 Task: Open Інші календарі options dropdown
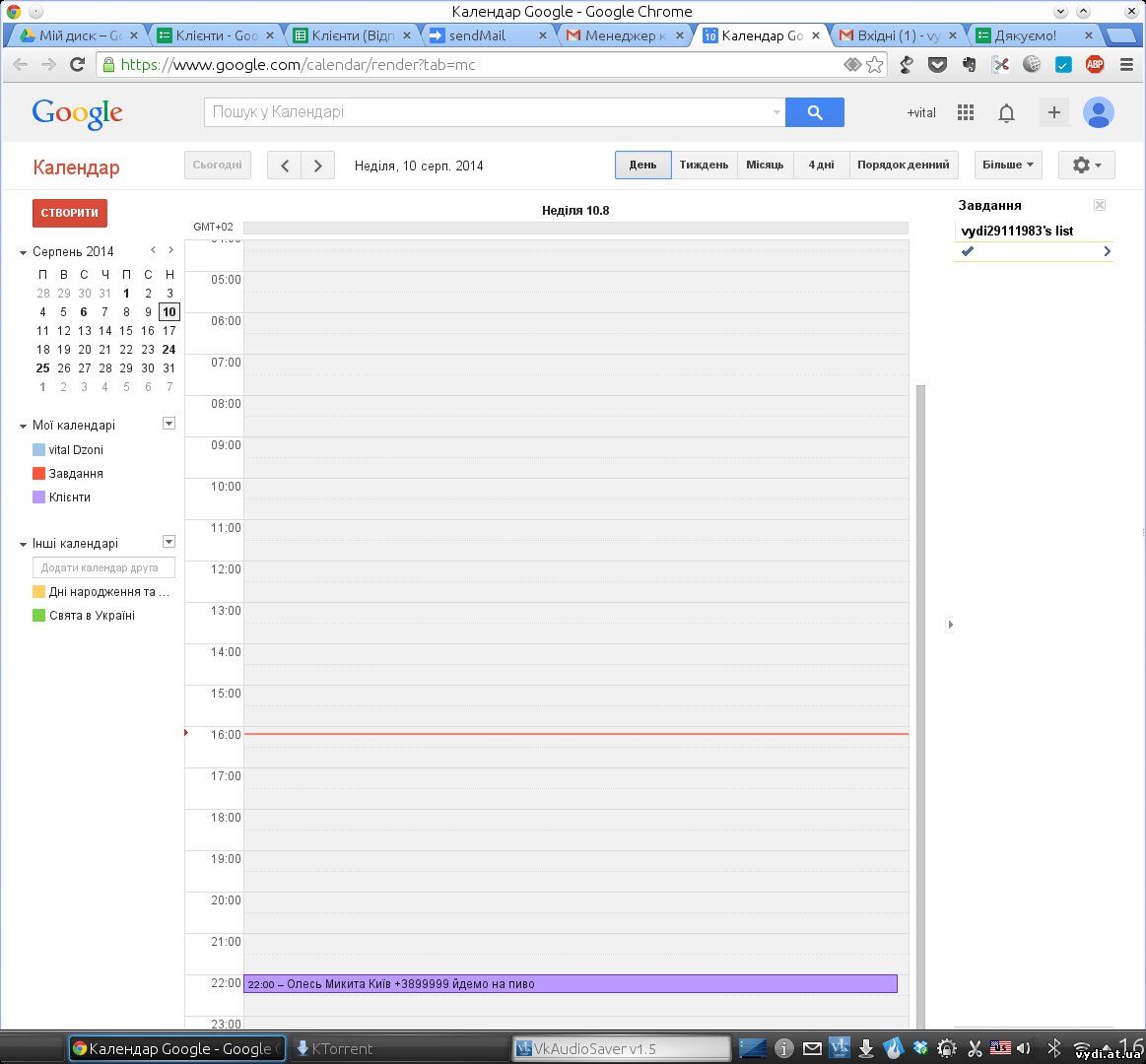(x=169, y=542)
